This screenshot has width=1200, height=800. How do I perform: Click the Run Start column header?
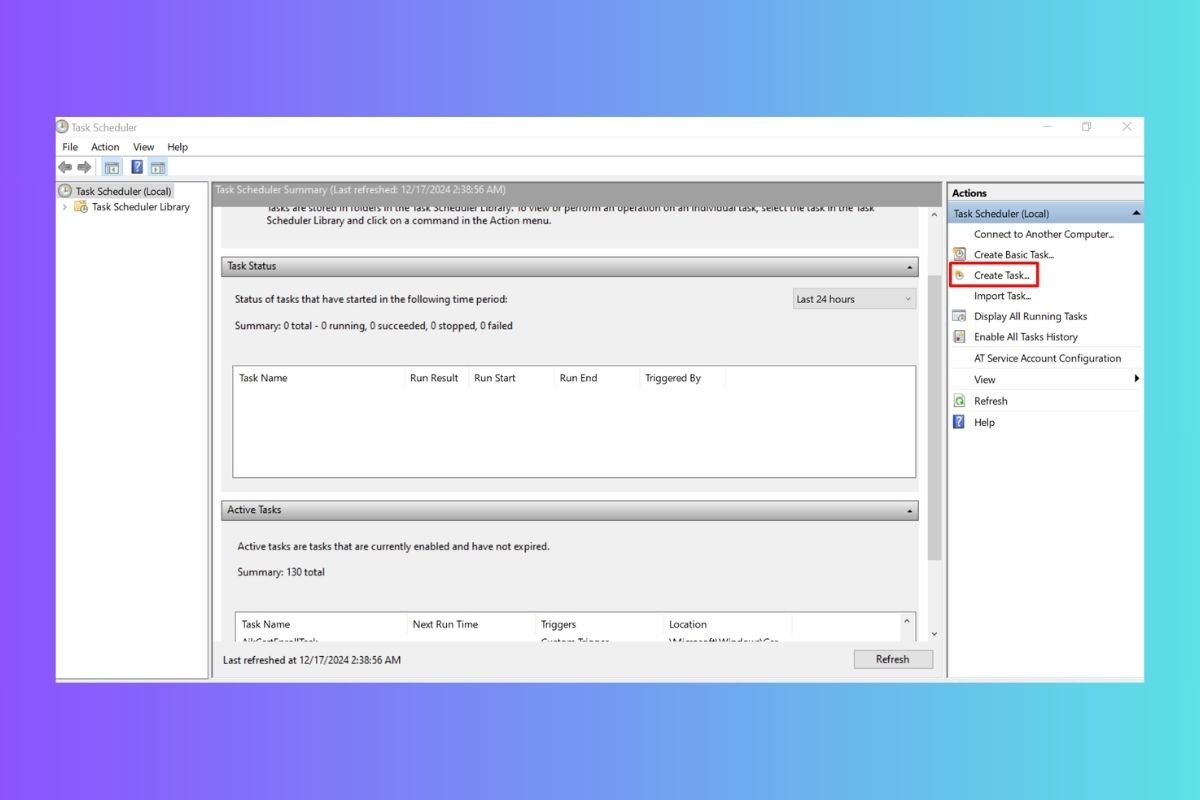click(x=511, y=378)
